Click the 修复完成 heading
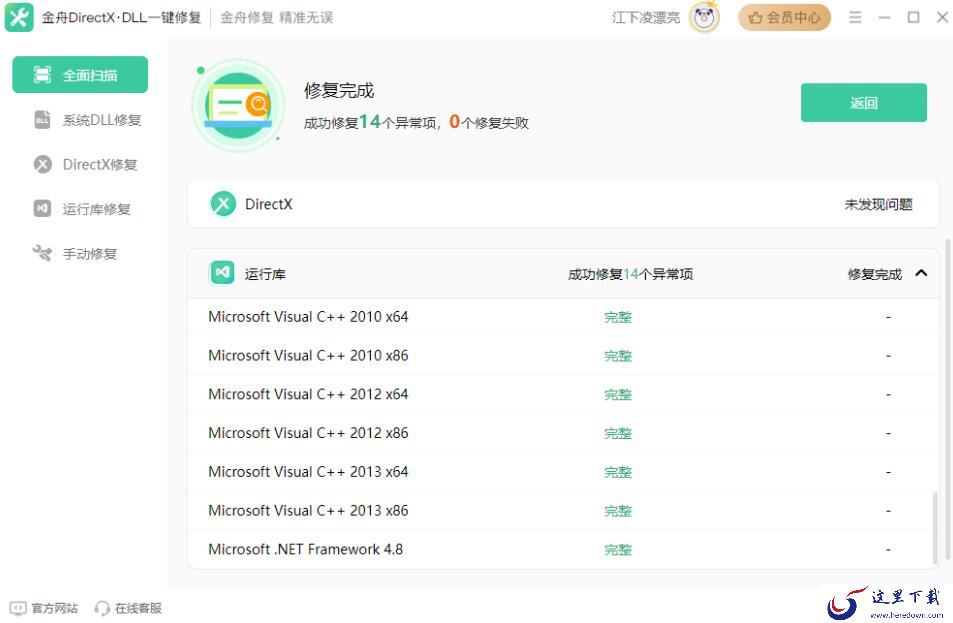 tap(339, 91)
